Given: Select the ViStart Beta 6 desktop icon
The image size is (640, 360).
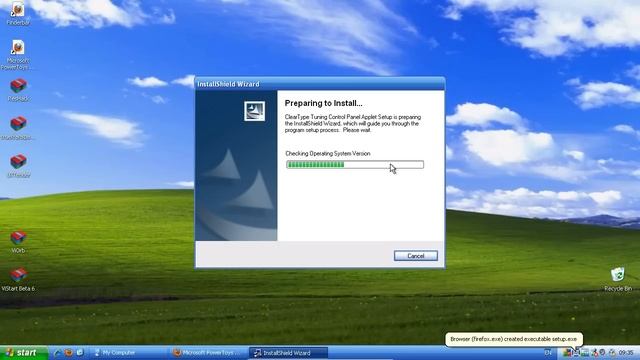Looking at the screenshot, I should (x=18, y=280).
